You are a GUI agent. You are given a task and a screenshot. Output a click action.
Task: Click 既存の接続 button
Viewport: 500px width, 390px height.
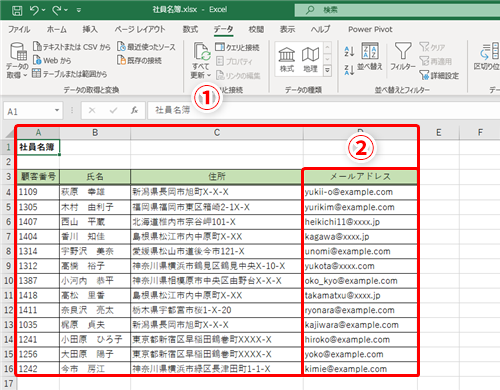[139, 60]
